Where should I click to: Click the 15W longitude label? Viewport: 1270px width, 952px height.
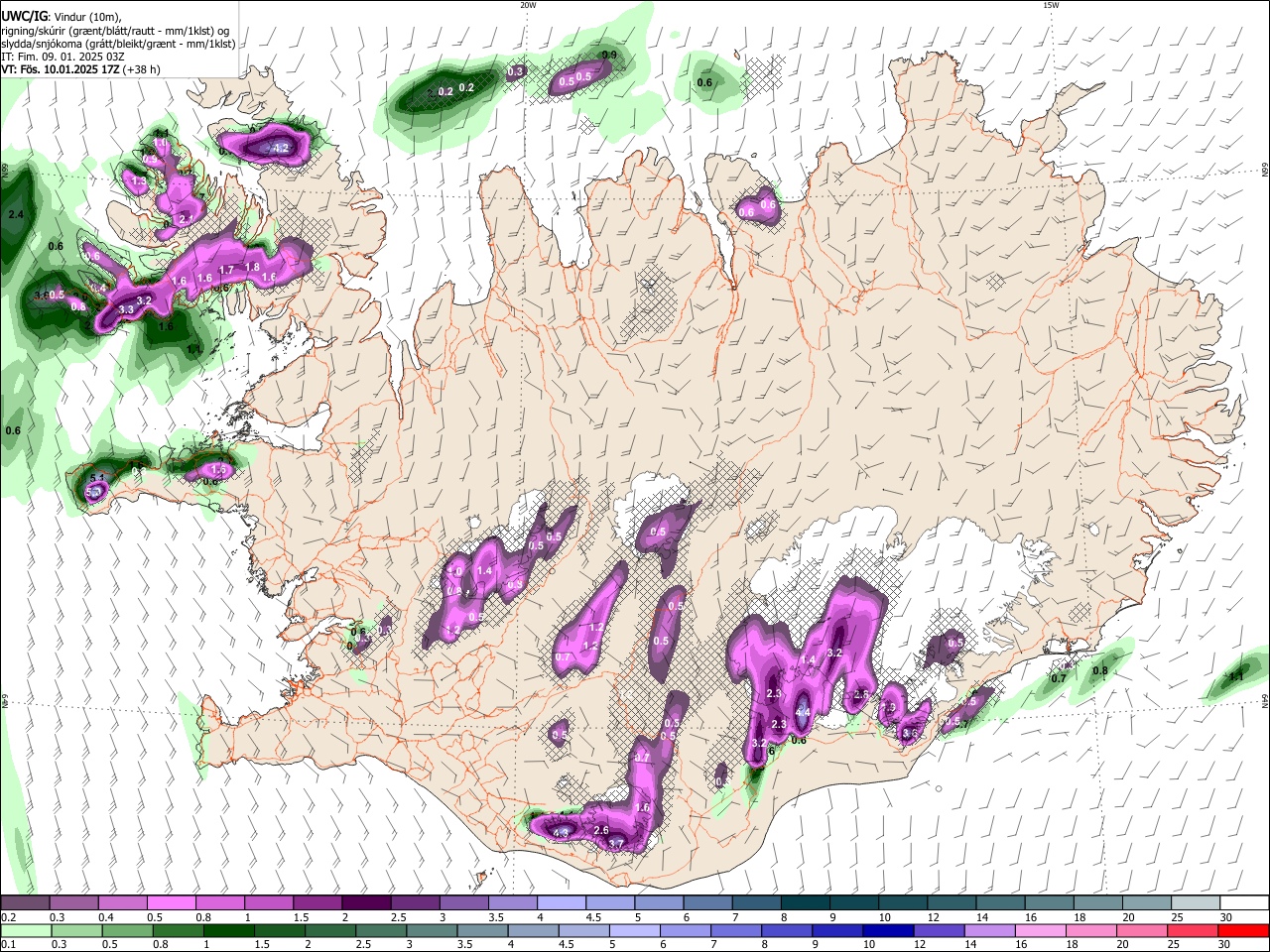[x=1051, y=5]
